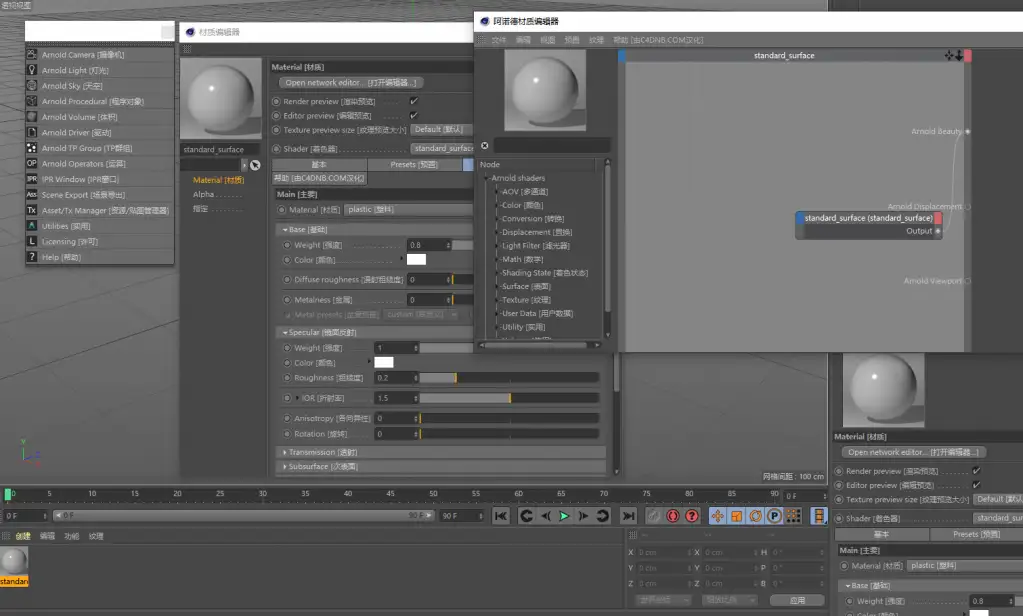Open the Material plastic preset dropdown
The width and height of the screenshot is (1023, 616).
[408, 209]
